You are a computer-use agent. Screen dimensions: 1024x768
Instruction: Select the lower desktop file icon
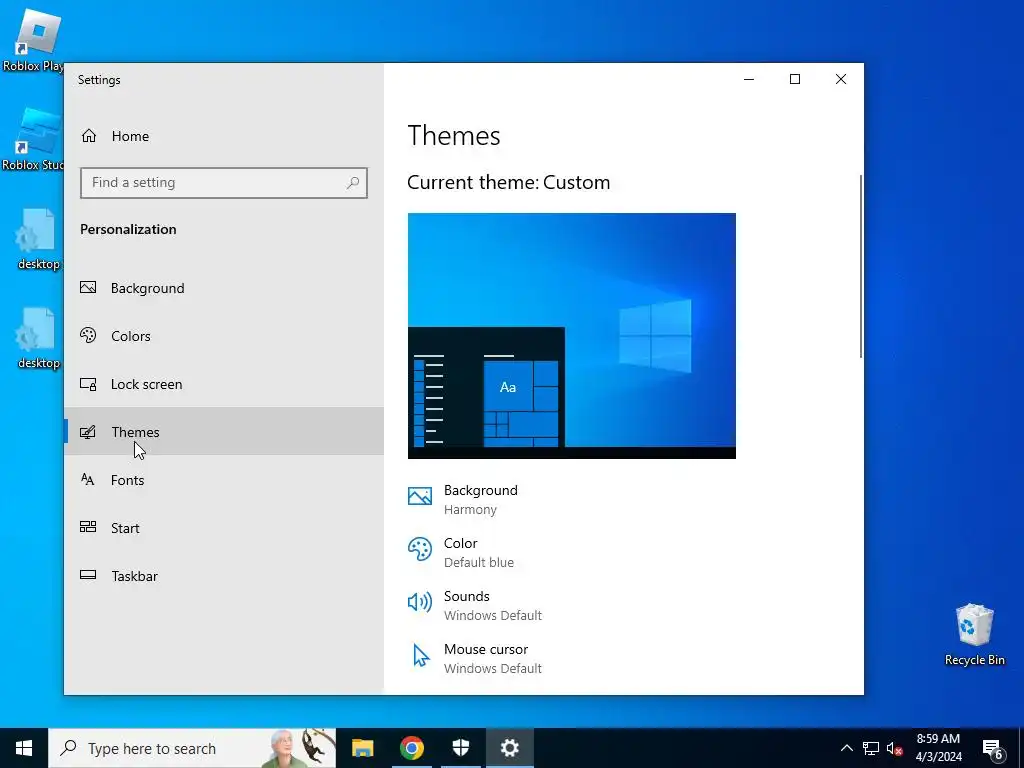[x=36, y=338]
